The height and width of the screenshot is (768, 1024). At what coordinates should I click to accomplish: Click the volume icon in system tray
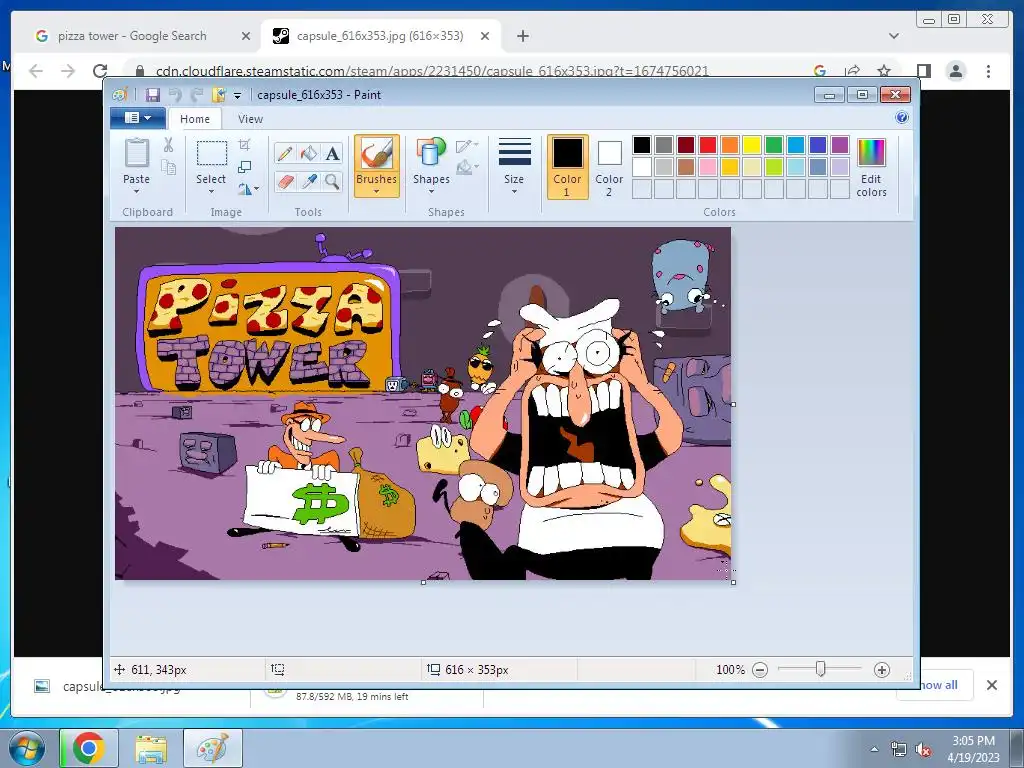923,750
